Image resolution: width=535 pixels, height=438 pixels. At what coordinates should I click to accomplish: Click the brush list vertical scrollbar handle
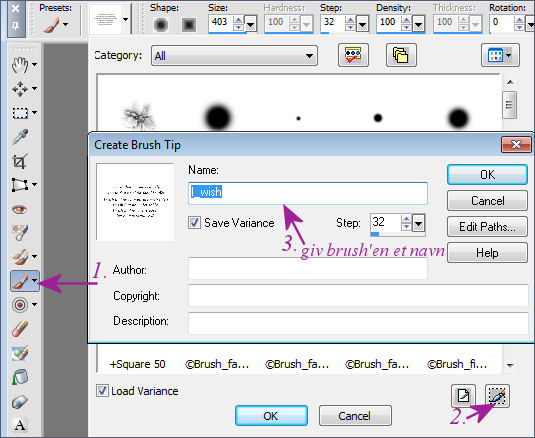(509, 105)
